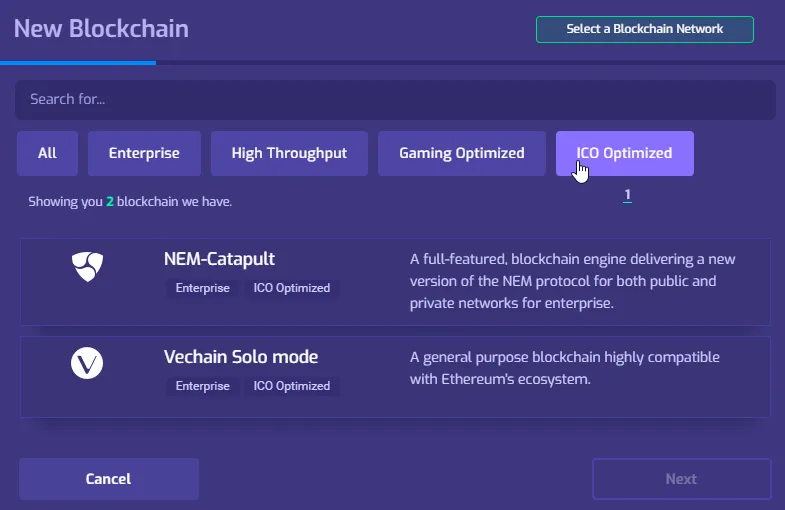Switch to the Gaming Optimized filter
The image size is (785, 510).
462,153
